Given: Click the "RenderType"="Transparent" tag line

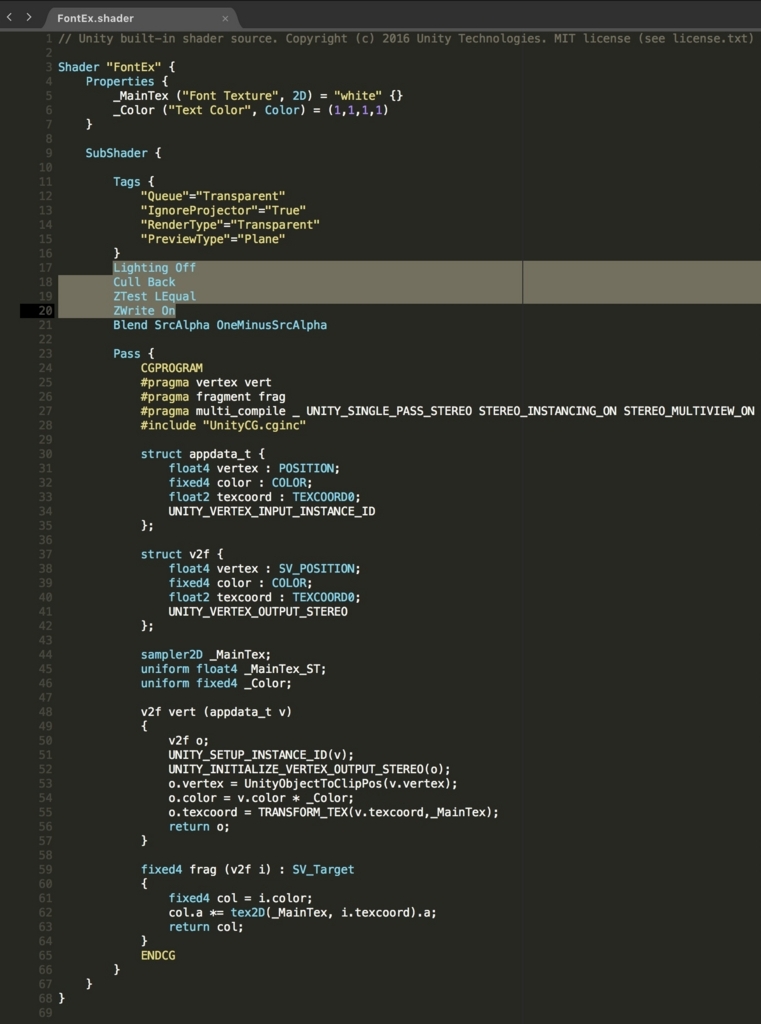Looking at the screenshot, I should [x=230, y=225].
